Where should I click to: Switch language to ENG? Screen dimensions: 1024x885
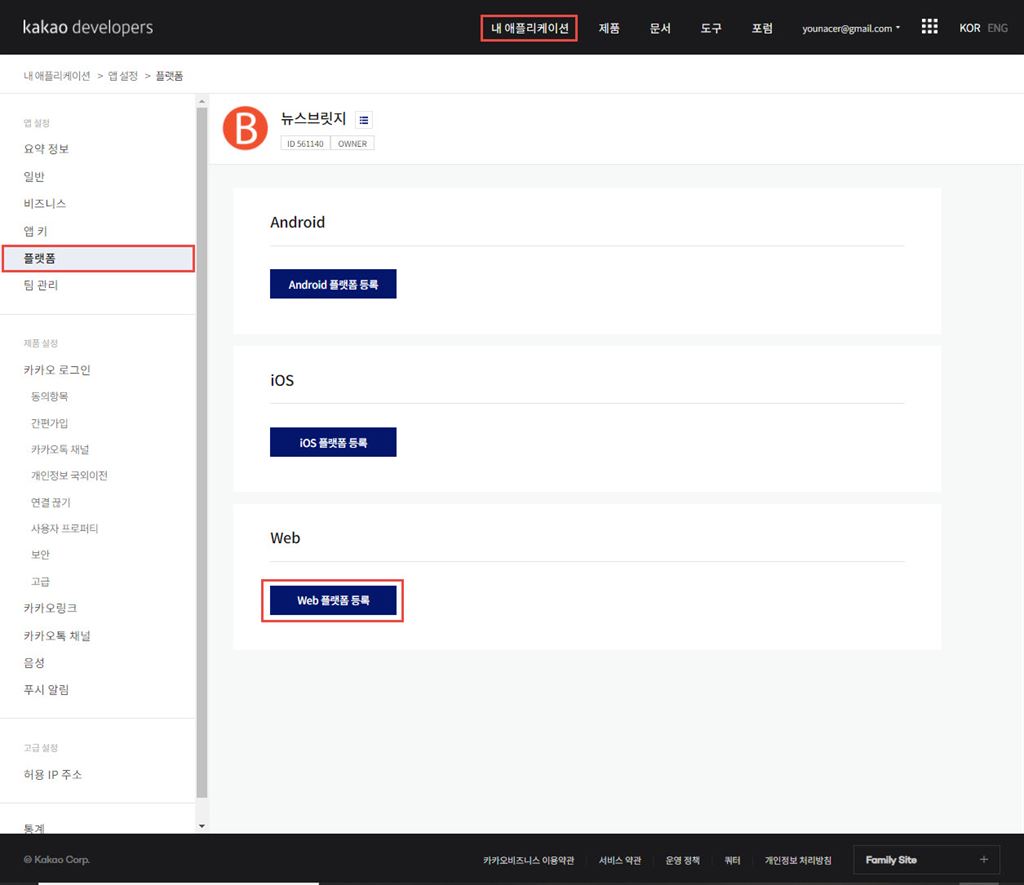coord(997,28)
